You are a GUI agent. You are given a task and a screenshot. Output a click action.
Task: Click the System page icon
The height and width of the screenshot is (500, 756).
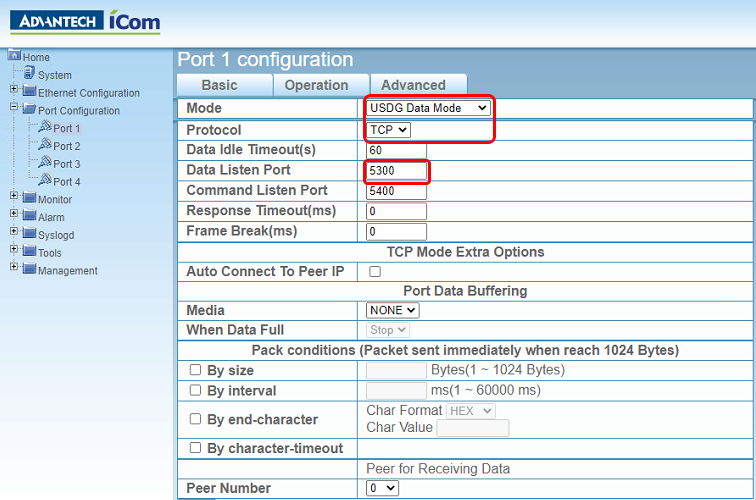(x=29, y=73)
